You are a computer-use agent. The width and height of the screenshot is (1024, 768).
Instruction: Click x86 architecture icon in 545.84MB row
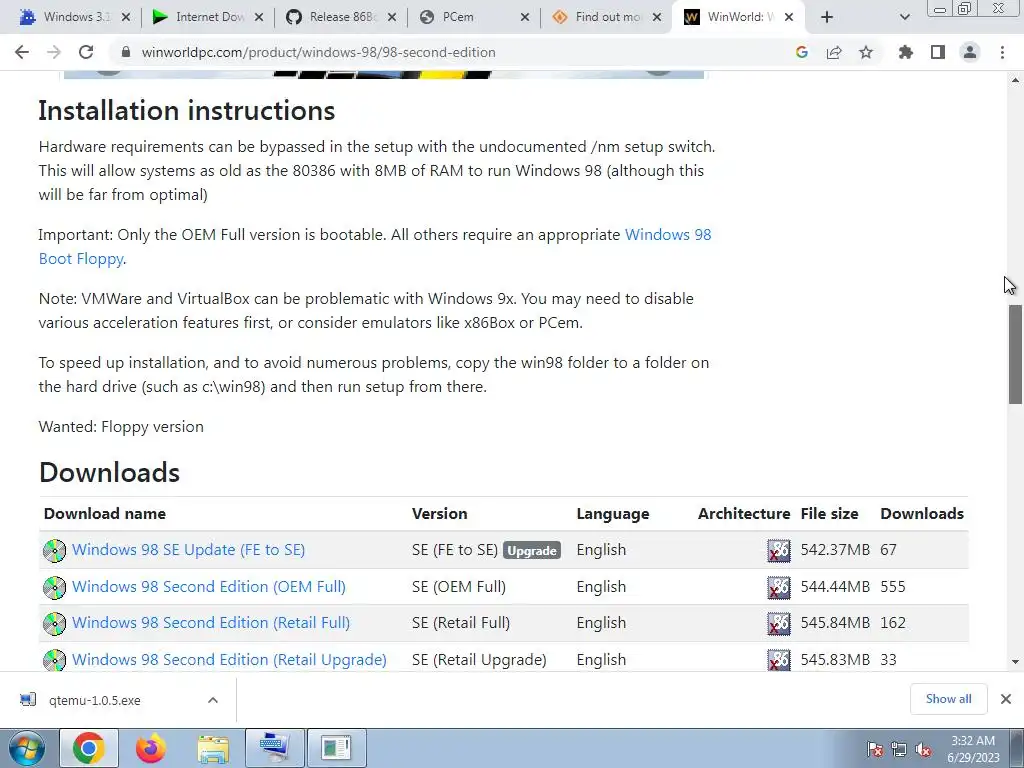[x=778, y=624]
